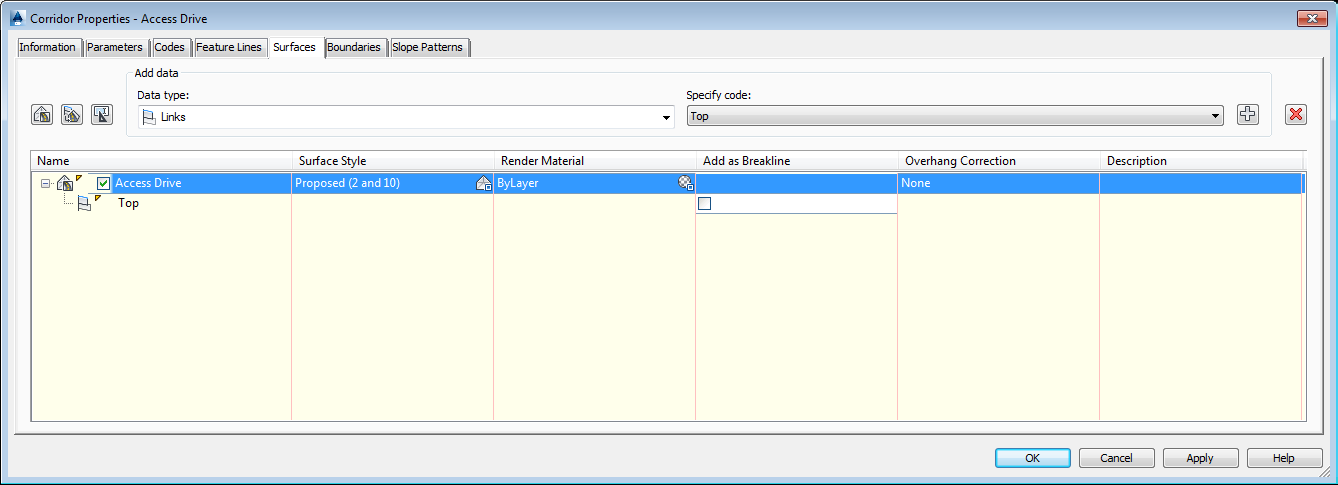Click the Render Material column header

595,160
